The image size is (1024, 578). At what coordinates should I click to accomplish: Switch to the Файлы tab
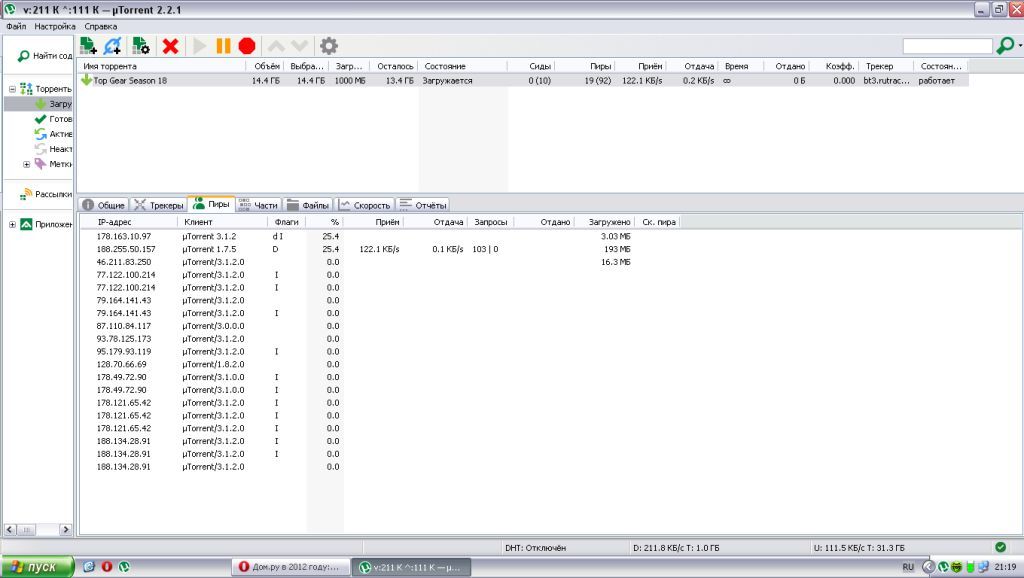coord(308,204)
